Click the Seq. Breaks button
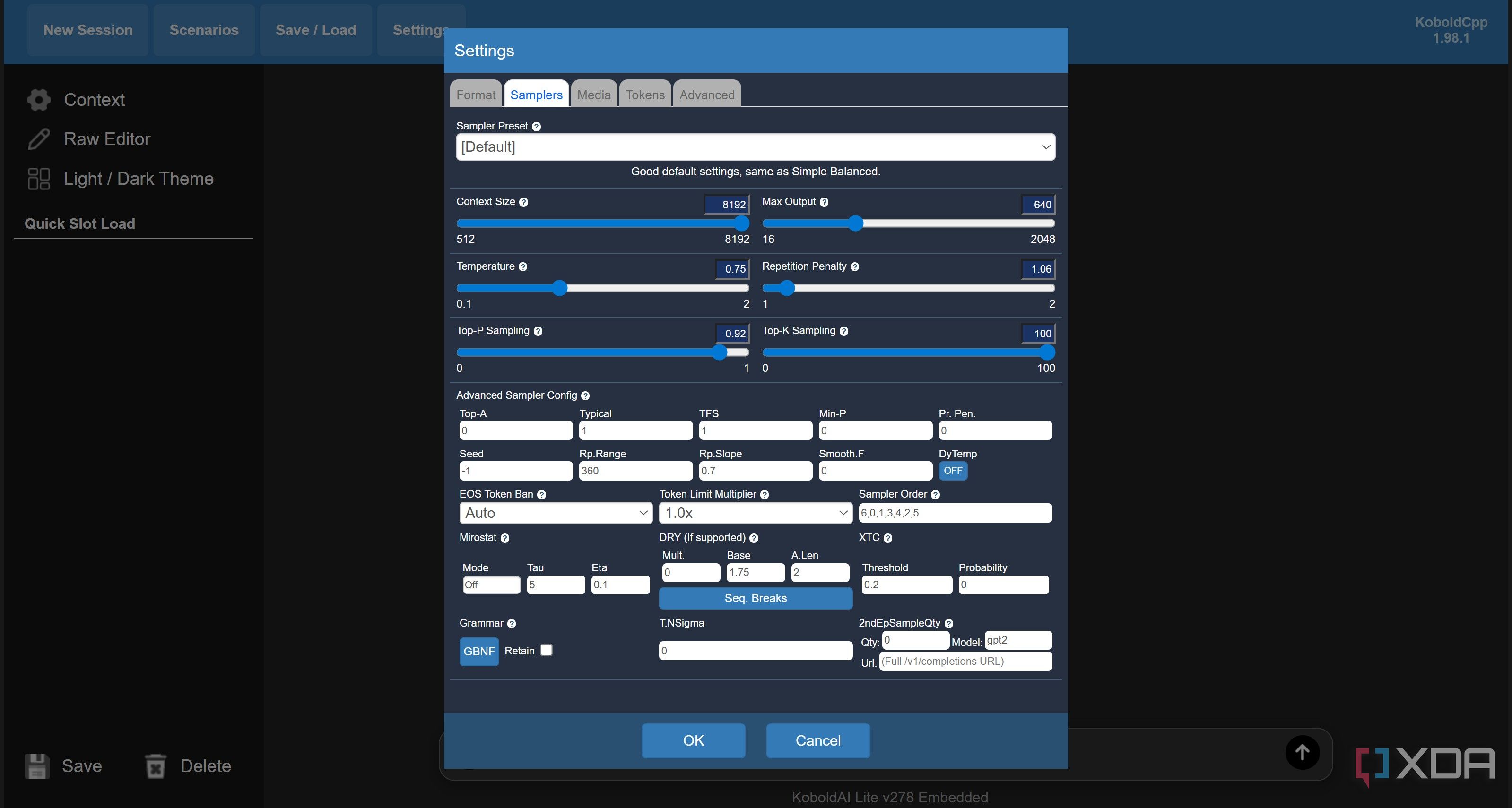 point(756,598)
